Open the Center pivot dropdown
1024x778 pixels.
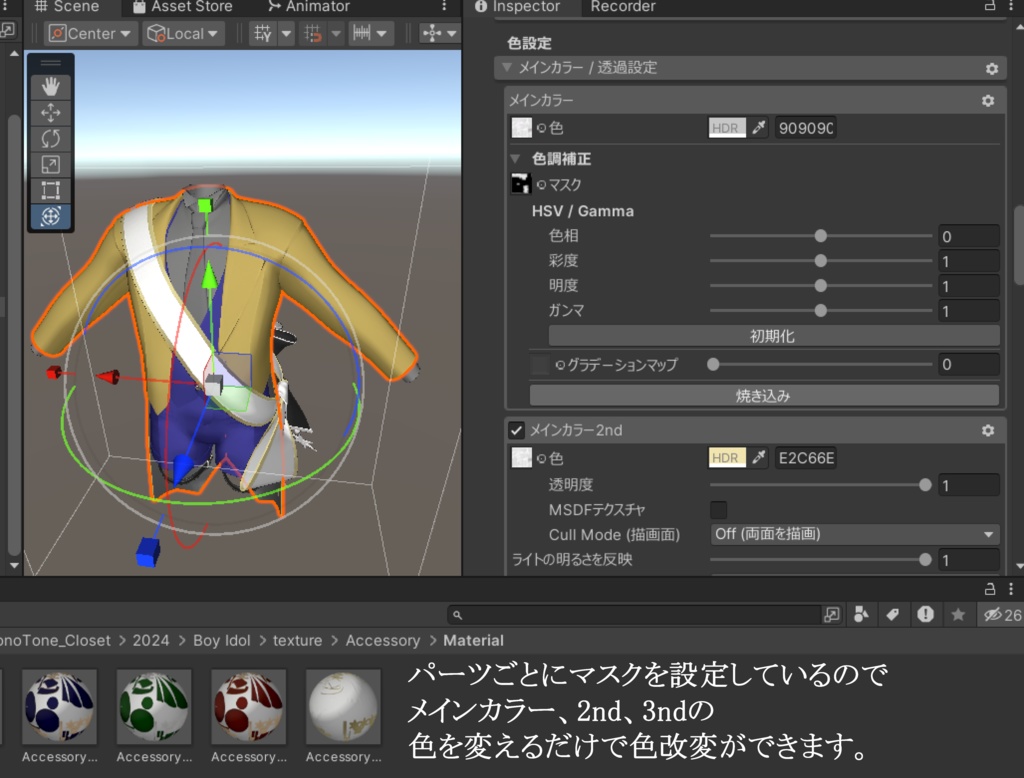click(90, 33)
